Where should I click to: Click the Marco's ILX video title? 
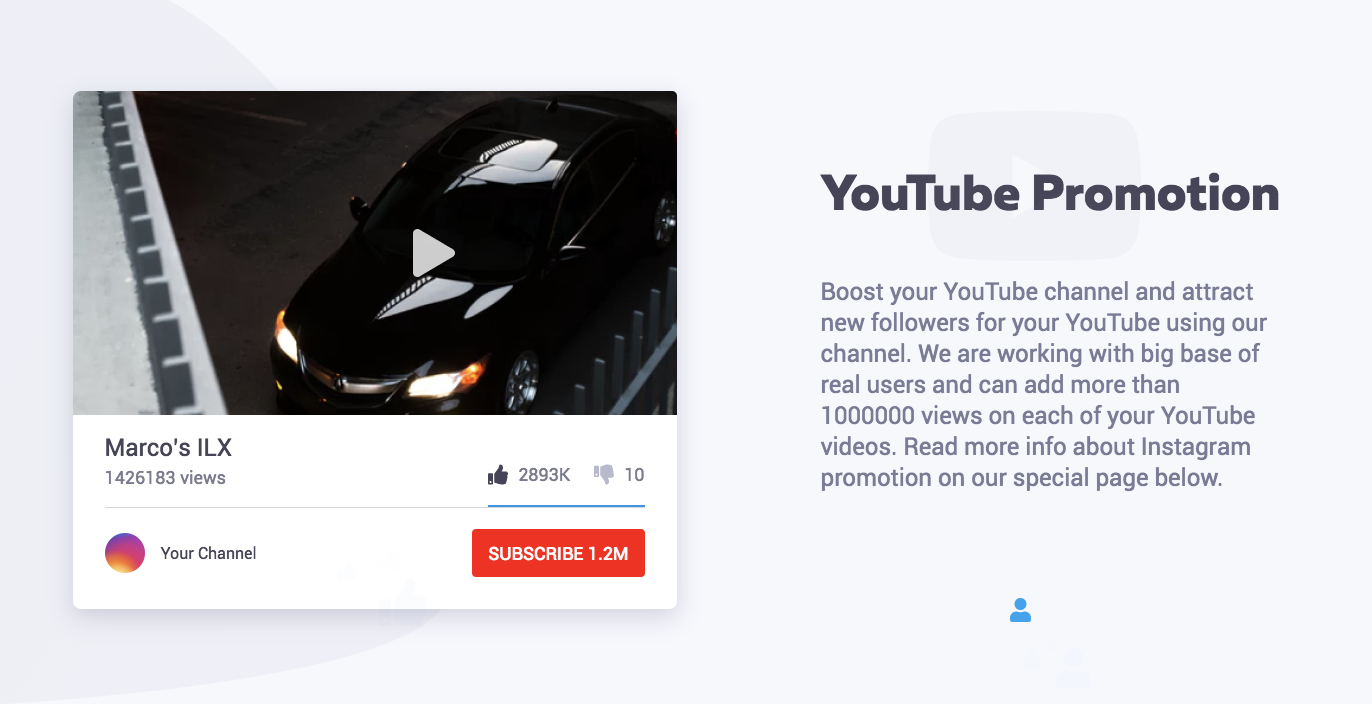[168, 447]
